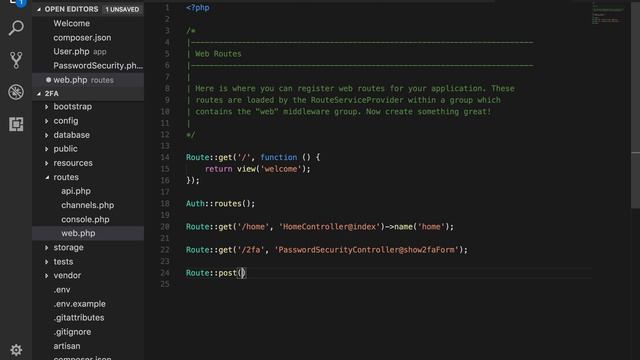Open the artisan file
Image resolution: width=640 pixels, height=360 pixels.
click(x=67, y=346)
